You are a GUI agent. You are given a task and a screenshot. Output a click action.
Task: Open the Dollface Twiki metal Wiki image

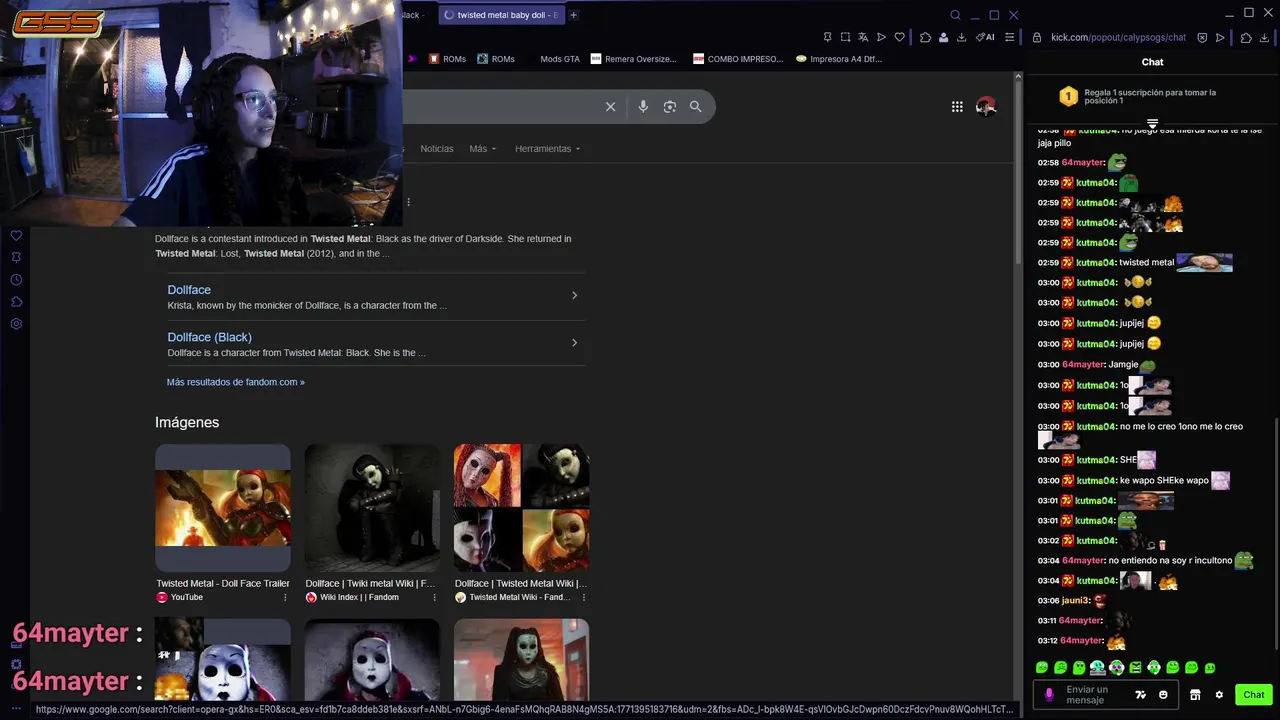tap(372, 508)
